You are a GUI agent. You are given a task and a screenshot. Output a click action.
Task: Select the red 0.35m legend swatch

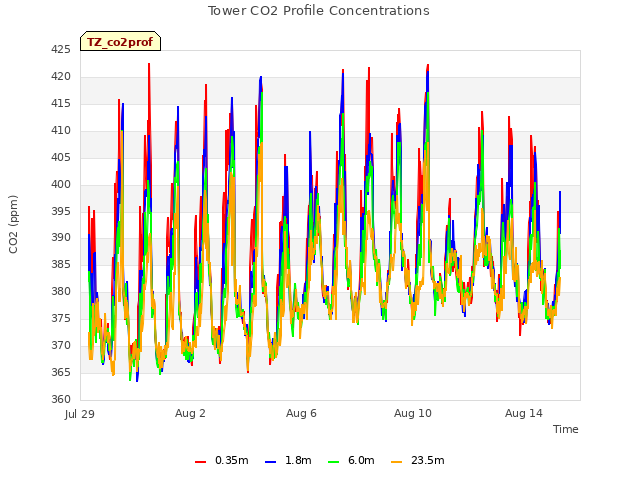click(x=200, y=462)
